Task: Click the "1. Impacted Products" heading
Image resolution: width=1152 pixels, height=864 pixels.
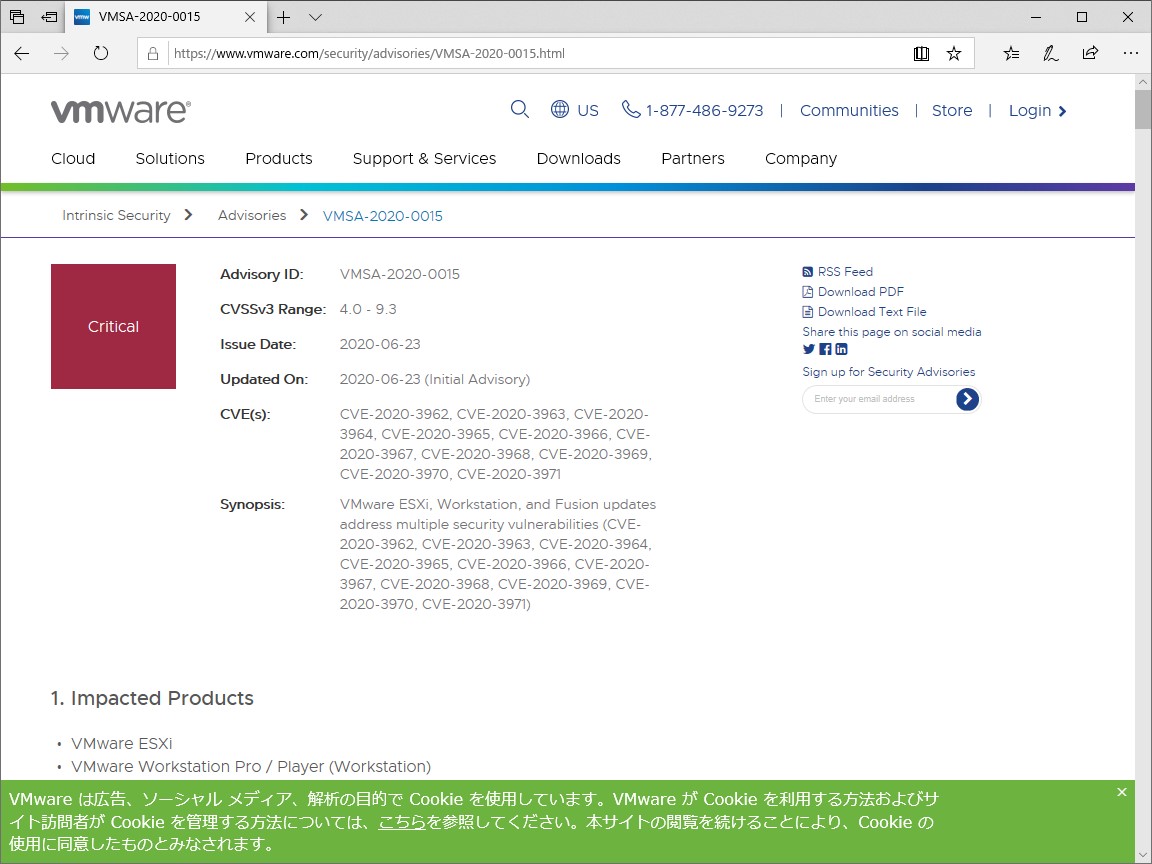Action: (152, 698)
